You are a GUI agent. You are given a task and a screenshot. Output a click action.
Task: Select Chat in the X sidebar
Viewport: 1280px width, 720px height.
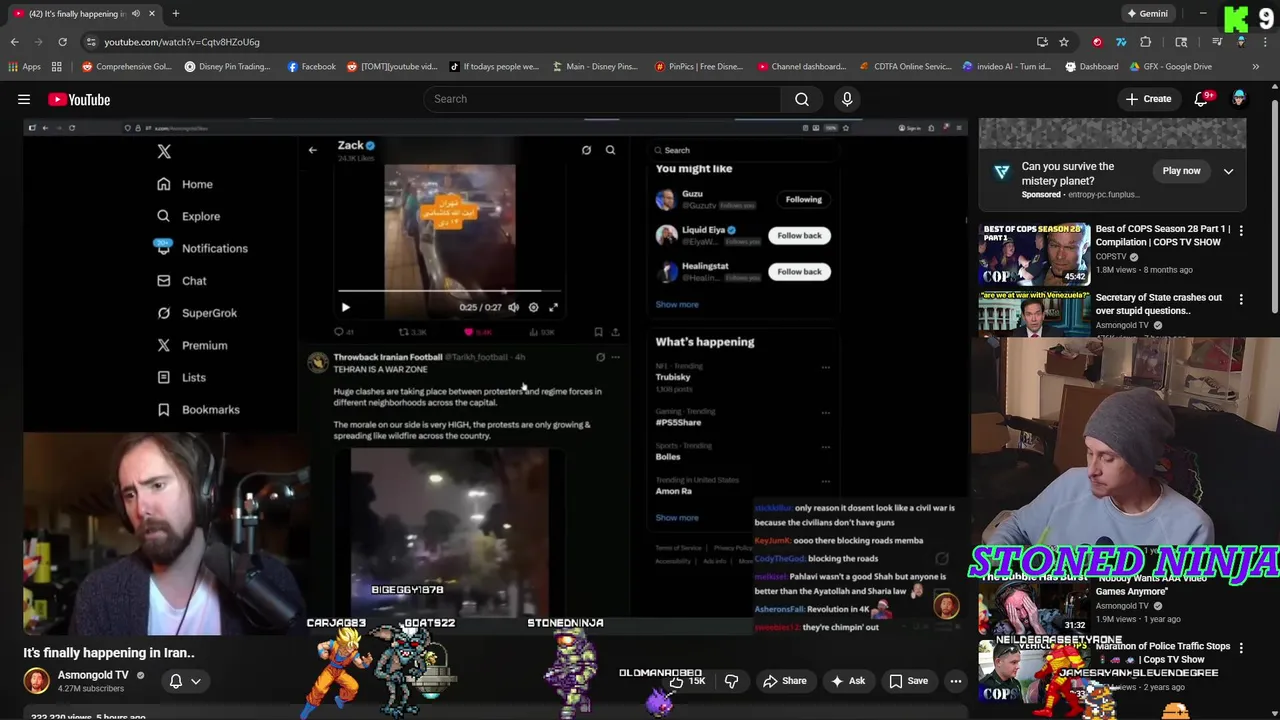(x=181, y=281)
